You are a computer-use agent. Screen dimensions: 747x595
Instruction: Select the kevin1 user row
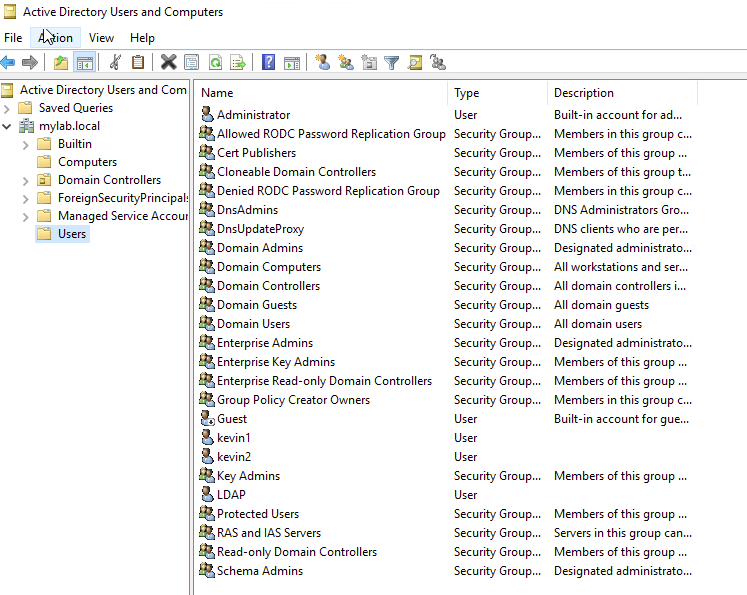[233, 437]
